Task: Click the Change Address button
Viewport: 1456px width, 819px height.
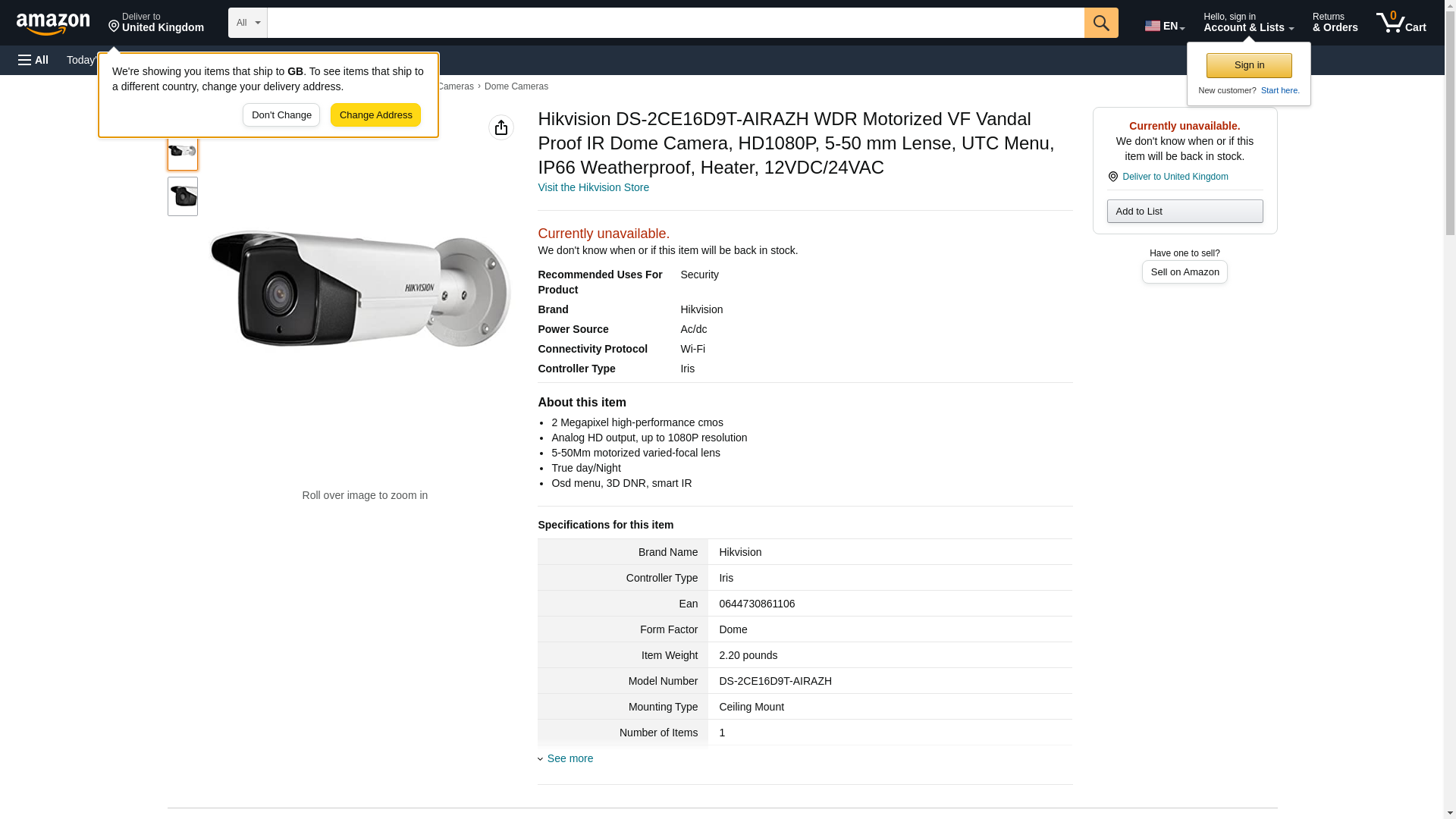Action: tap(375, 115)
